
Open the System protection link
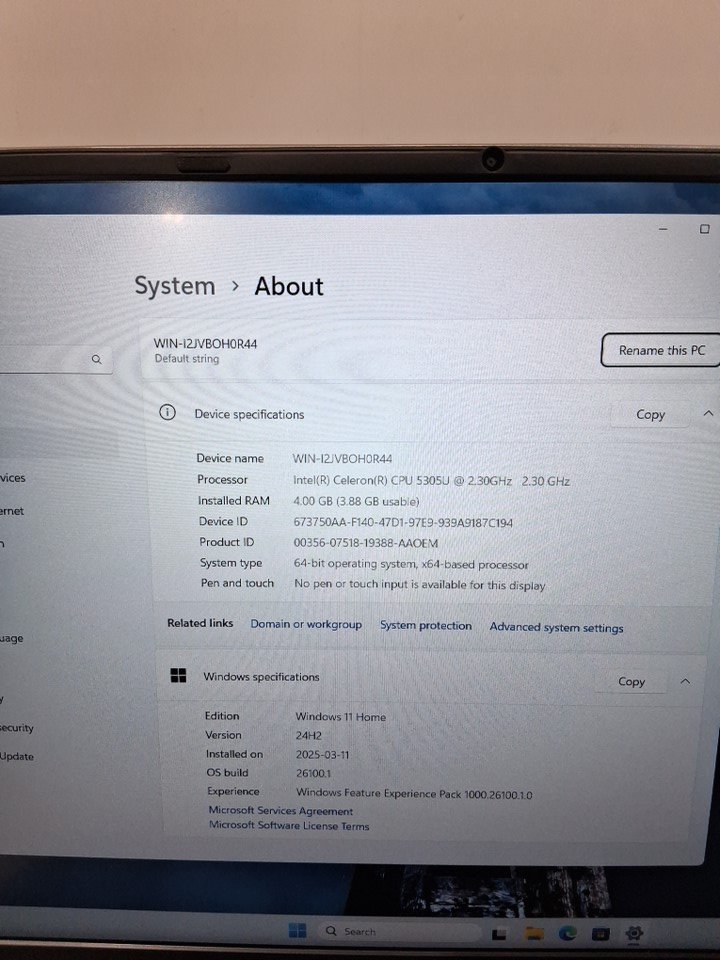(x=425, y=625)
